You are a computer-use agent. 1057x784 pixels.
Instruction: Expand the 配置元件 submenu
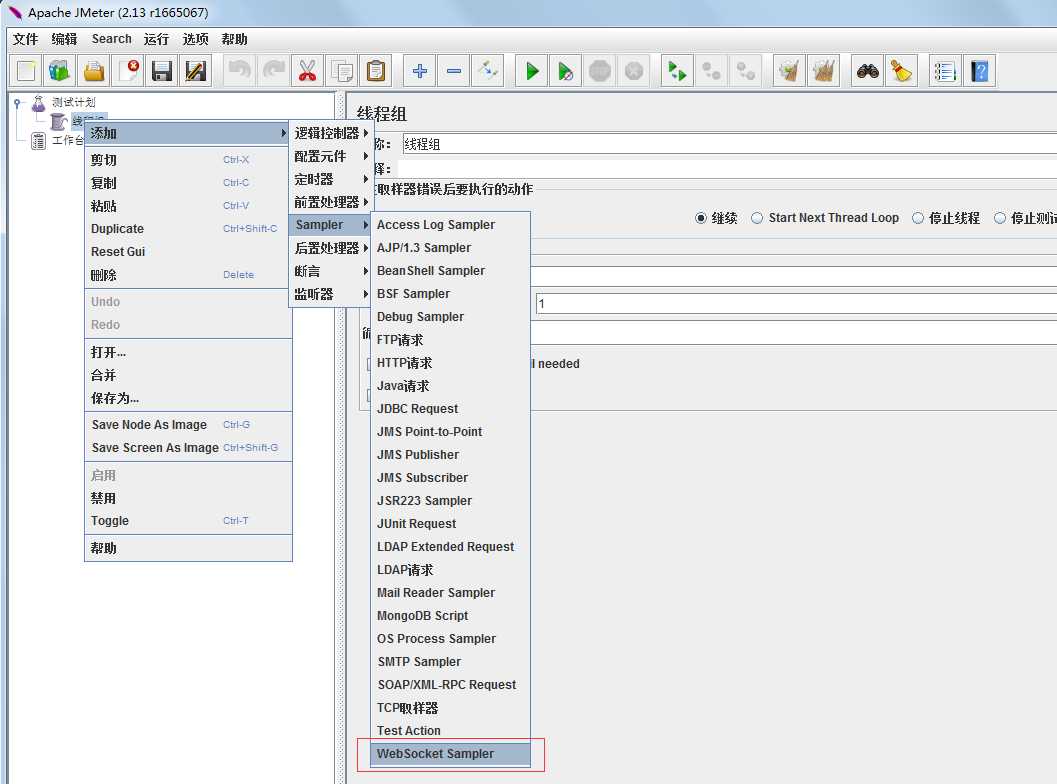330,156
